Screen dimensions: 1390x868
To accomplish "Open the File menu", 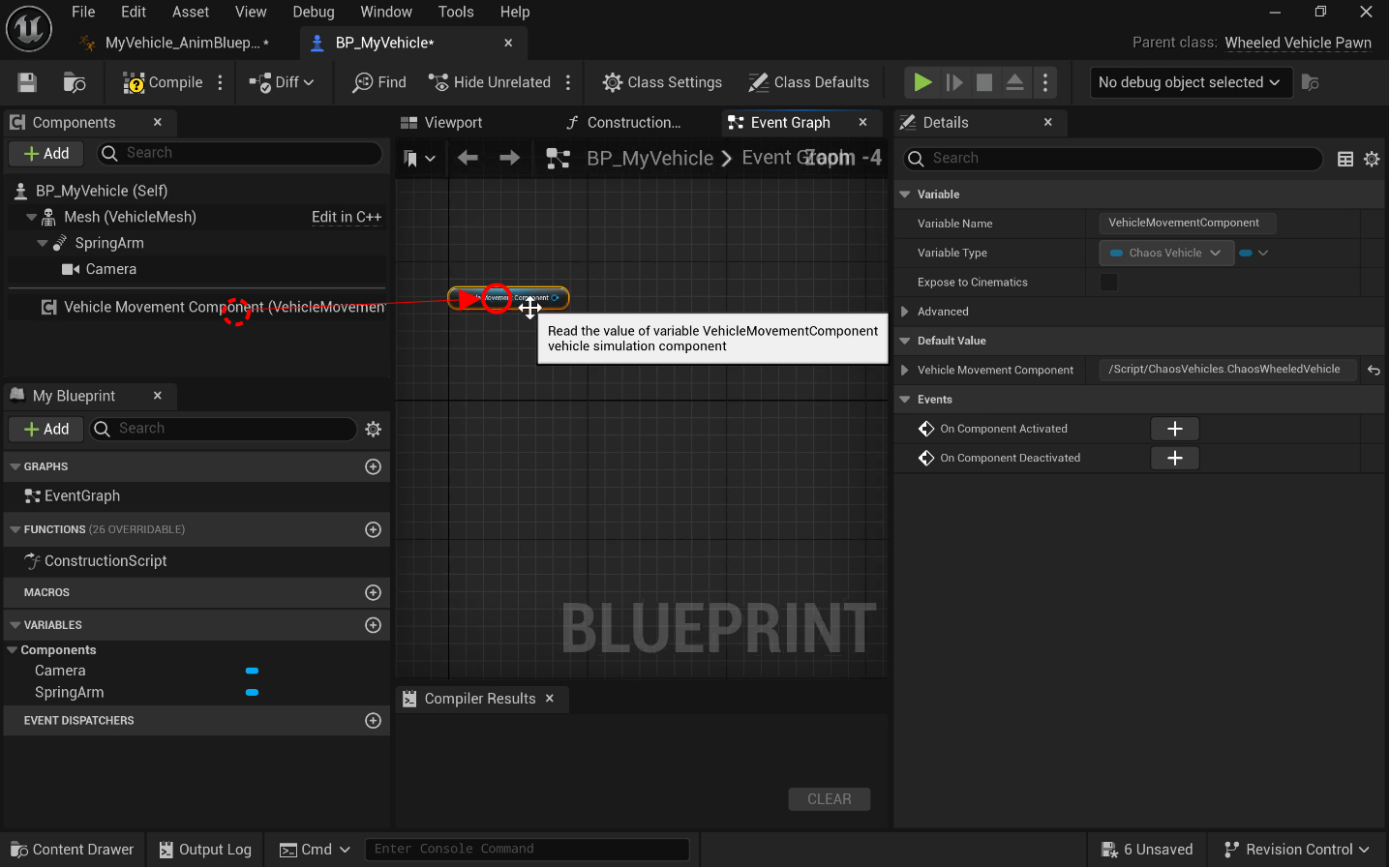I will pyautogui.click(x=83, y=12).
